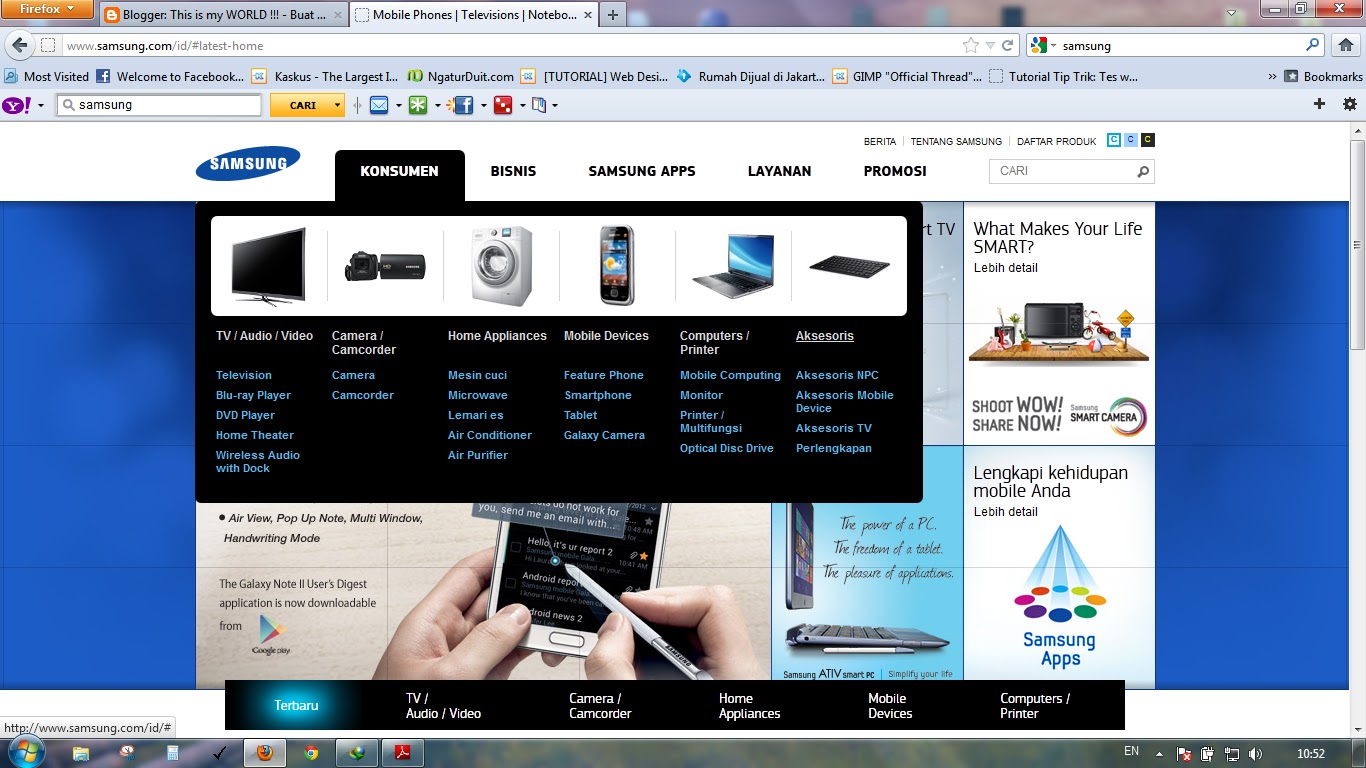Open the Most Visited bookmark
Screen dimensions: 1366x768
[47, 76]
